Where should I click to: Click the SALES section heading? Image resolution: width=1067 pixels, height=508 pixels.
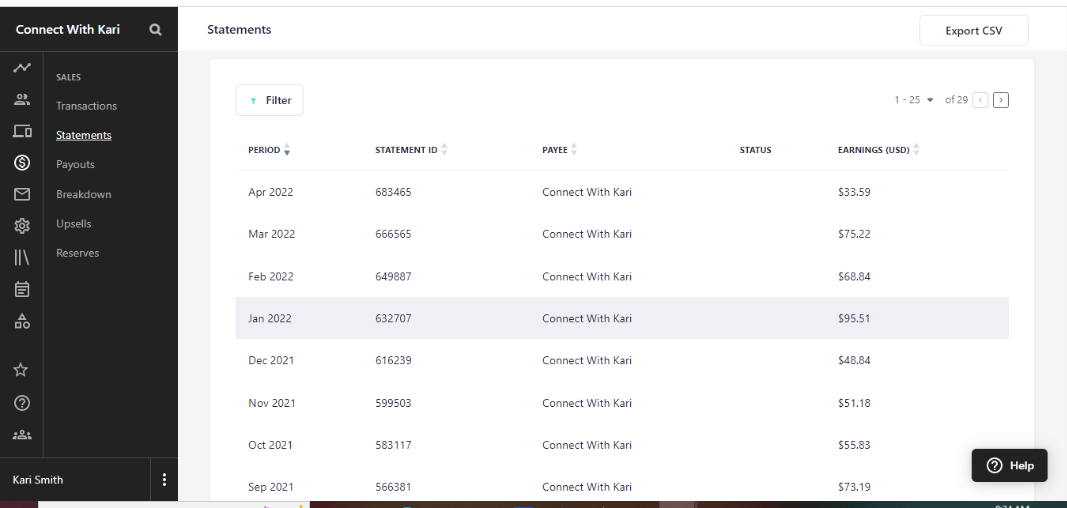68,78
